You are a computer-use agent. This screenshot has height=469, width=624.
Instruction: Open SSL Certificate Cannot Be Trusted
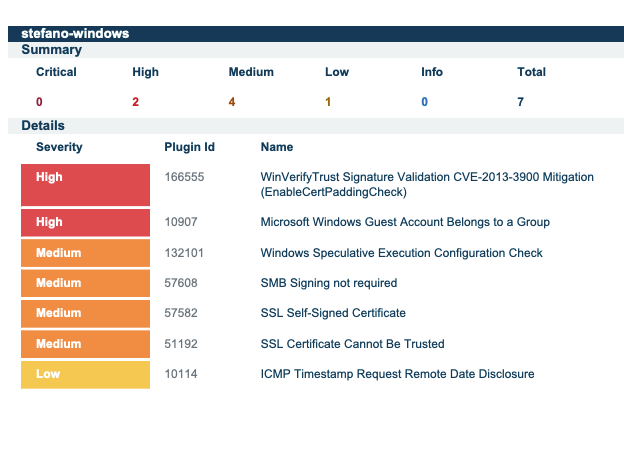(352, 344)
